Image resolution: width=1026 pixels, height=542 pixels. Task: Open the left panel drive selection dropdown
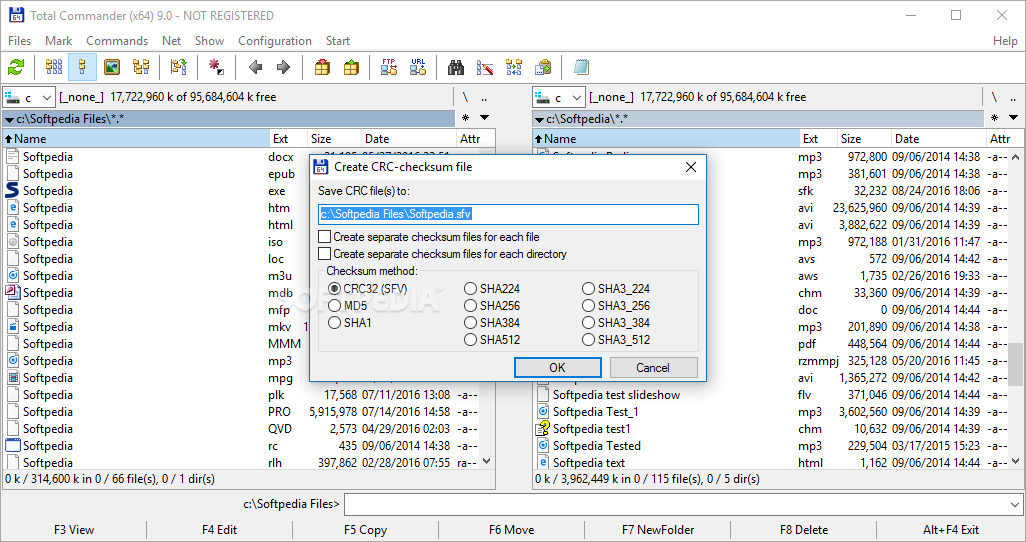[x=29, y=98]
